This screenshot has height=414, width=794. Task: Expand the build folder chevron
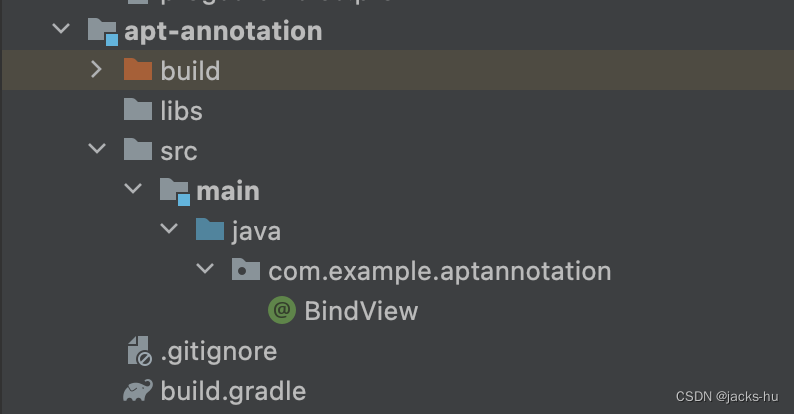click(x=96, y=69)
